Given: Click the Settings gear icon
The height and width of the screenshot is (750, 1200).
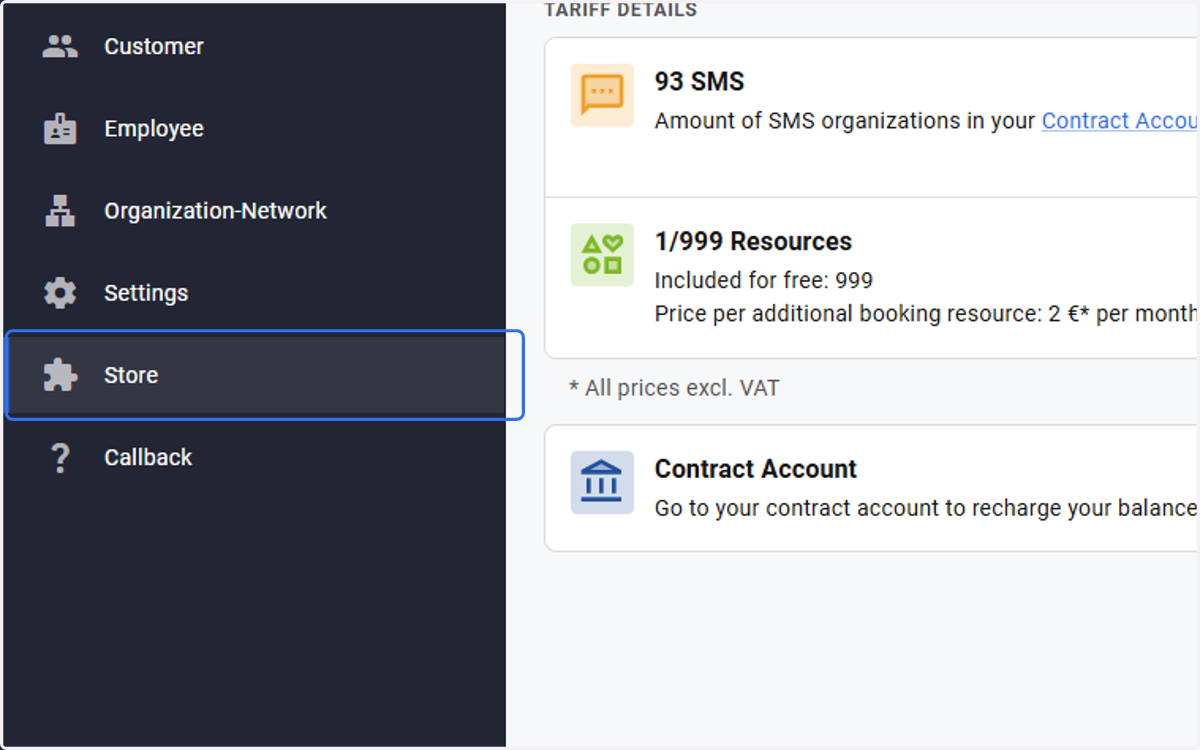Looking at the screenshot, I should click(60, 293).
